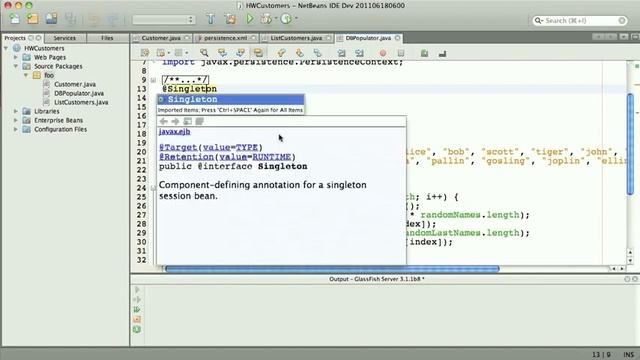This screenshot has width=640, height=360.
Task: Click the Shift Line Right icon
Action: point(359,53)
